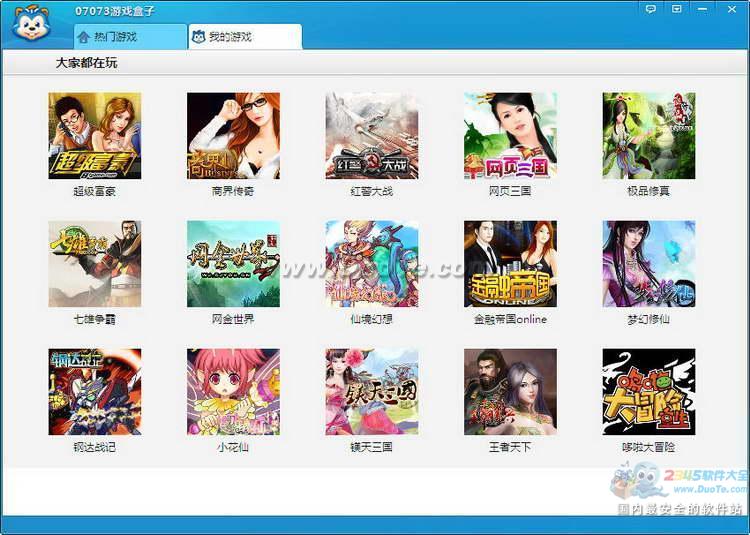Launch the 商界传奇 game icon
This screenshot has height=535, width=750.
233,136
